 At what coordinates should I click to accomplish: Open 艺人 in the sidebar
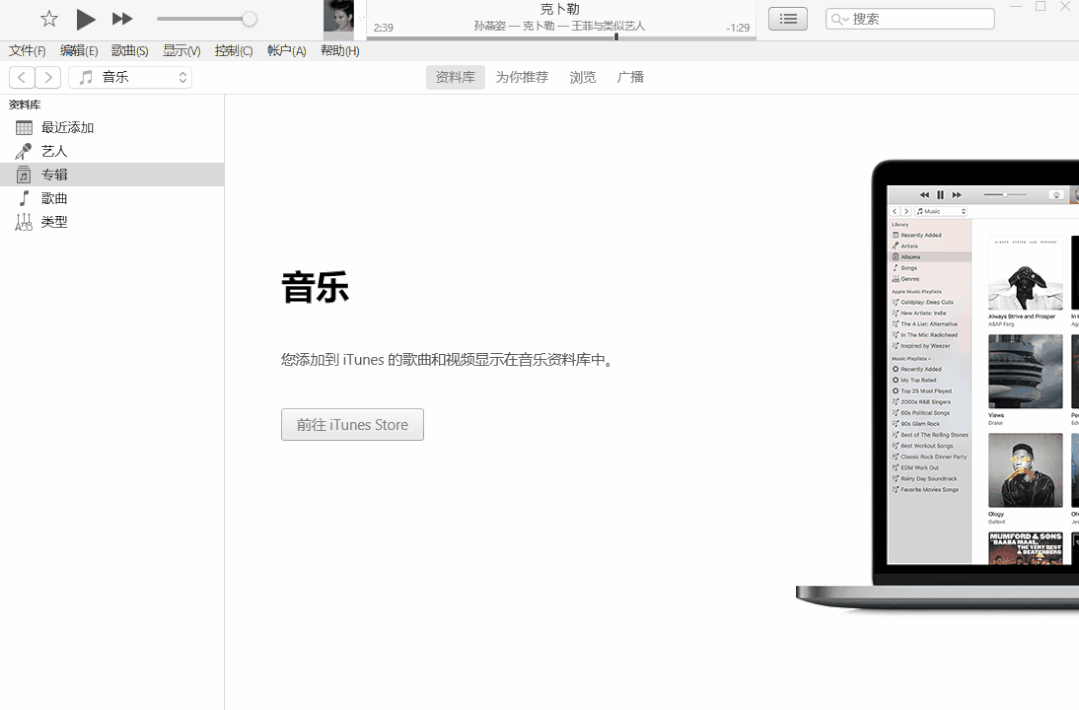(54, 151)
